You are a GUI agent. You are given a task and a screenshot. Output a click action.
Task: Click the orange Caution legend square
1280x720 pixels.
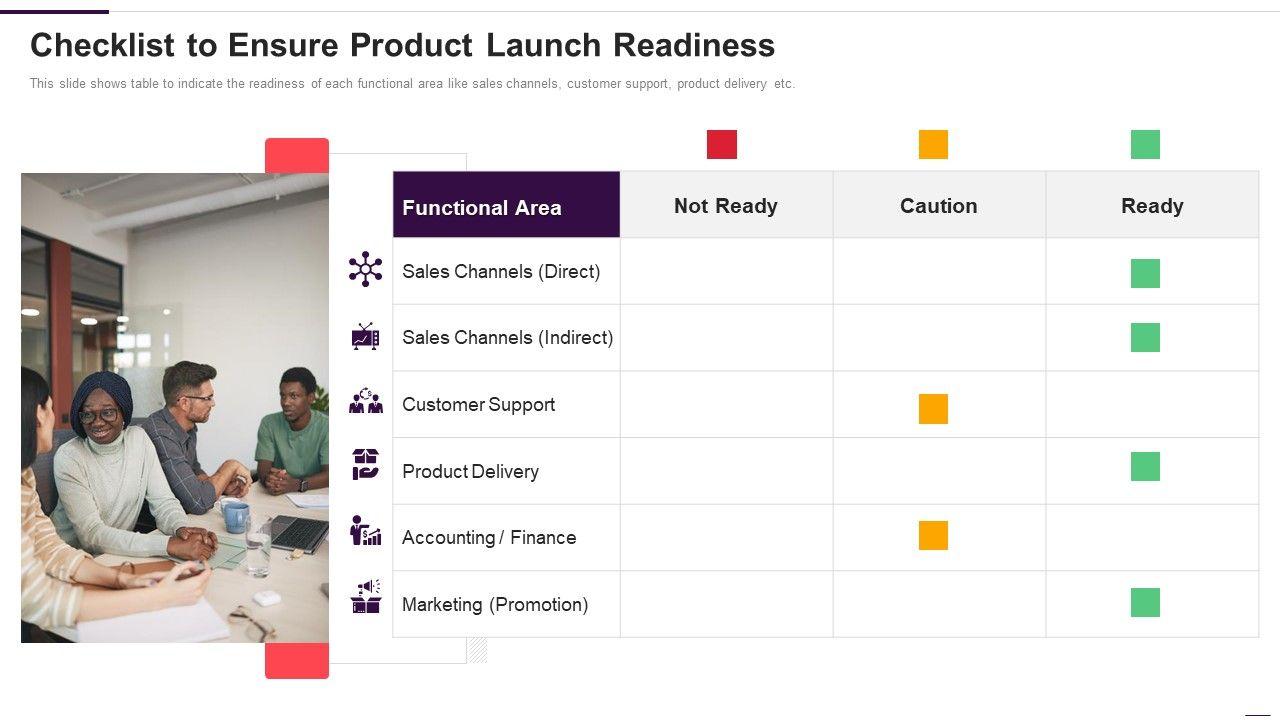pos(933,144)
